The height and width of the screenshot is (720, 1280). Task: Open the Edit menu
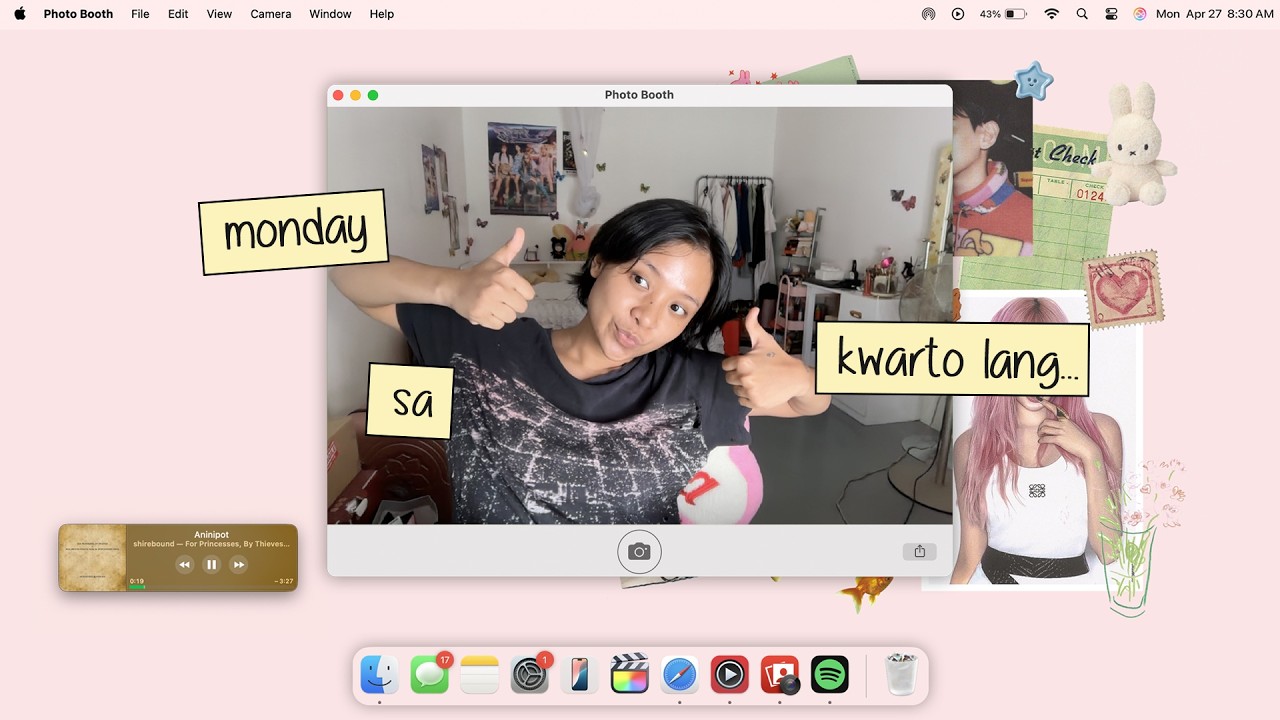coord(178,14)
